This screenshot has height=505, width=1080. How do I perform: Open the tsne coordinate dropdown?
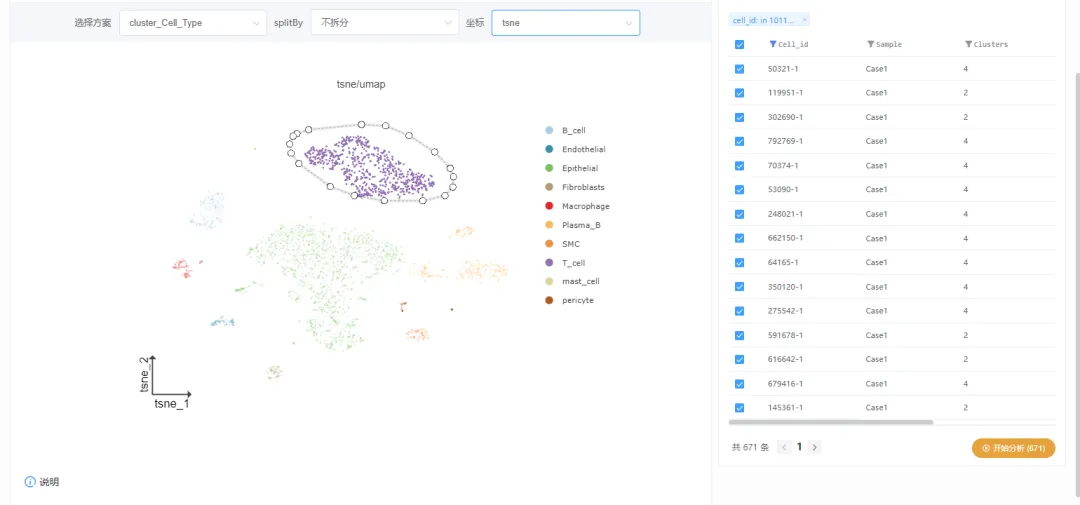tap(565, 23)
